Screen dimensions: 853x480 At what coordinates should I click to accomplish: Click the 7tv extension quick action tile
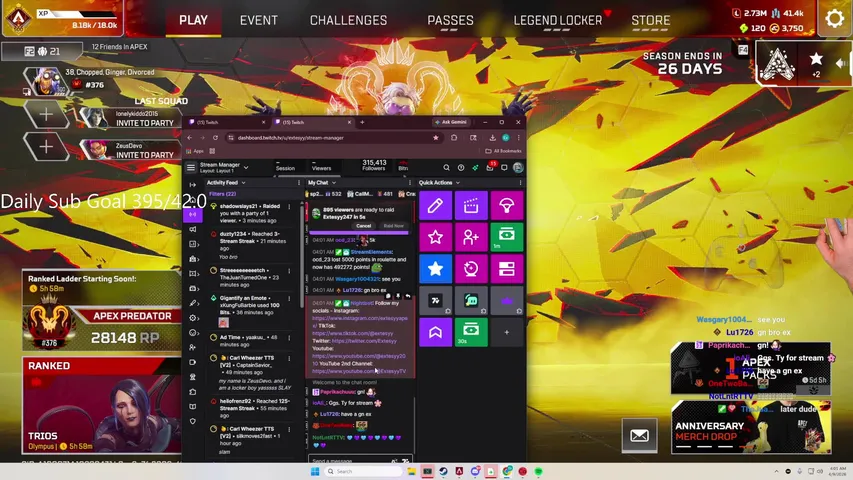coord(435,300)
